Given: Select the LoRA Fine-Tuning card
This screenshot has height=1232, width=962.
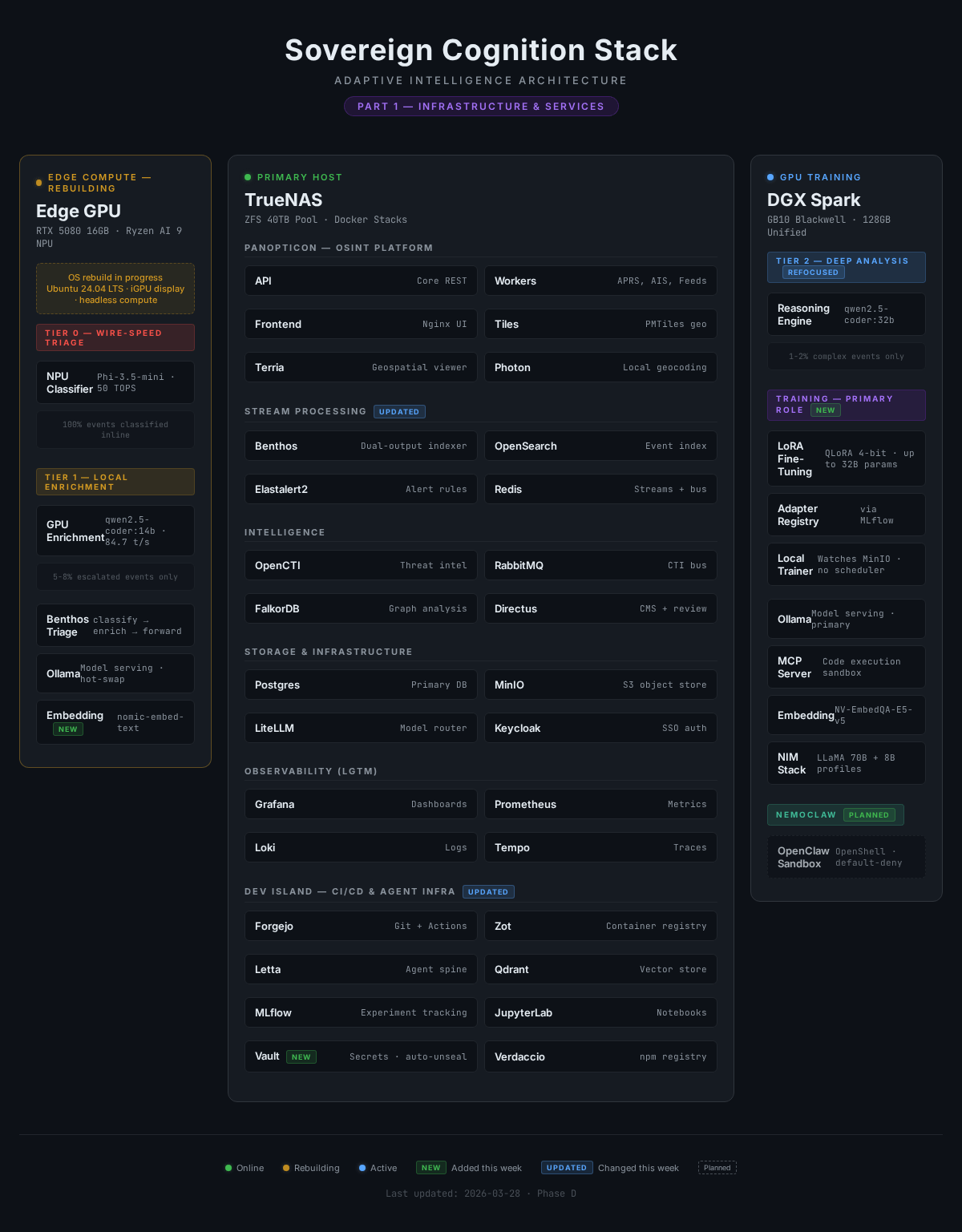Looking at the screenshot, I should click(x=847, y=458).
